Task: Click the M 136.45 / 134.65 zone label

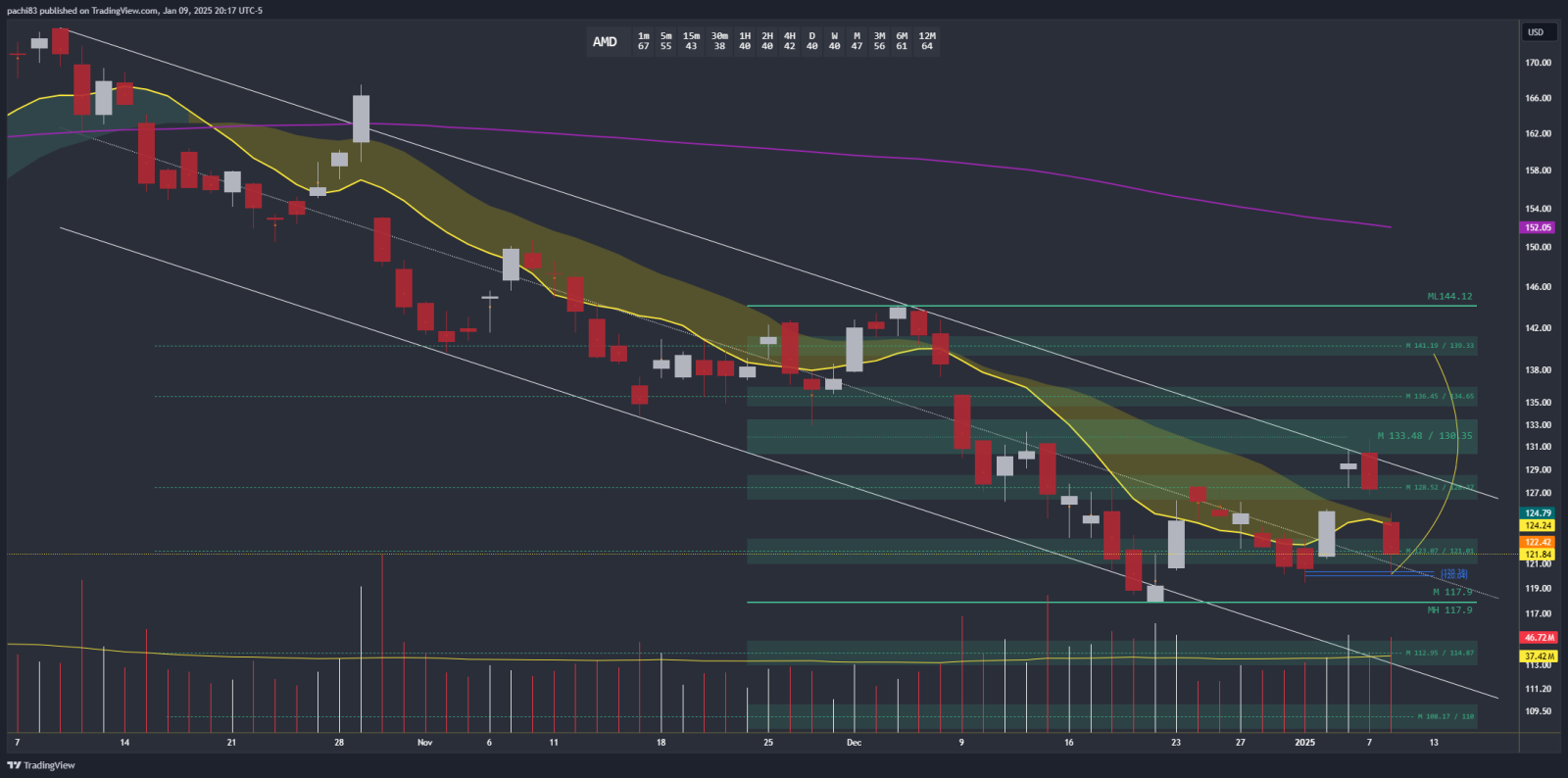Action: pos(1440,397)
